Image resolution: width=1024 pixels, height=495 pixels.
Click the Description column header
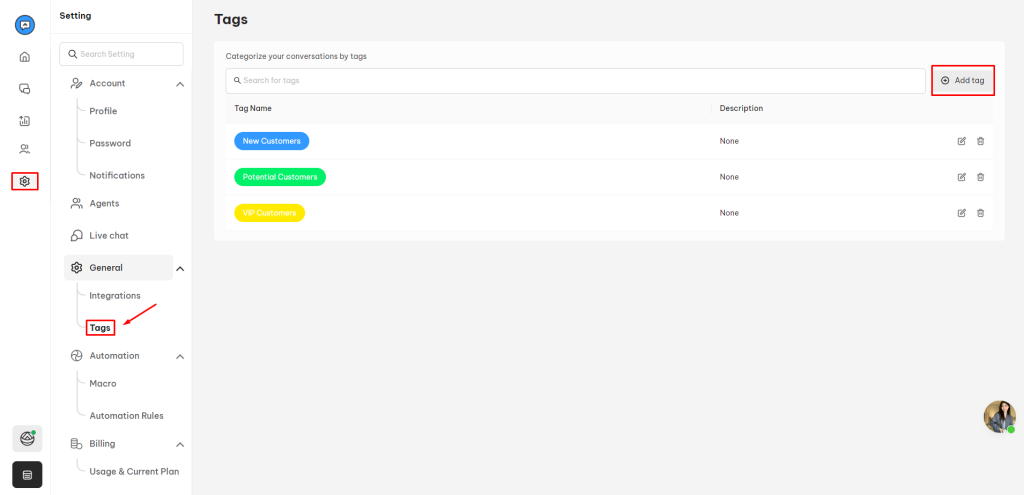pos(741,108)
